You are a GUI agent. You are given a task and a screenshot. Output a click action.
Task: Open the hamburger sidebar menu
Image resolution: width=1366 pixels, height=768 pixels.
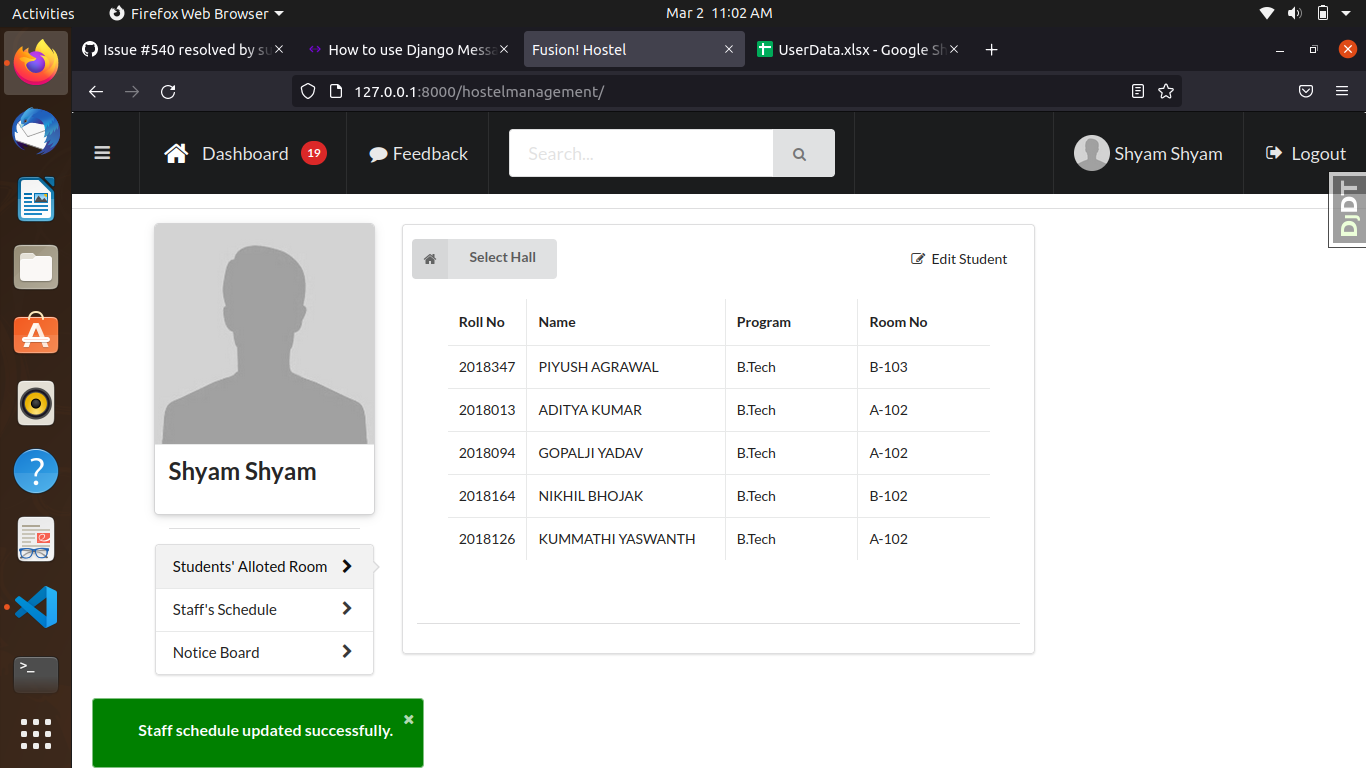pyautogui.click(x=102, y=153)
